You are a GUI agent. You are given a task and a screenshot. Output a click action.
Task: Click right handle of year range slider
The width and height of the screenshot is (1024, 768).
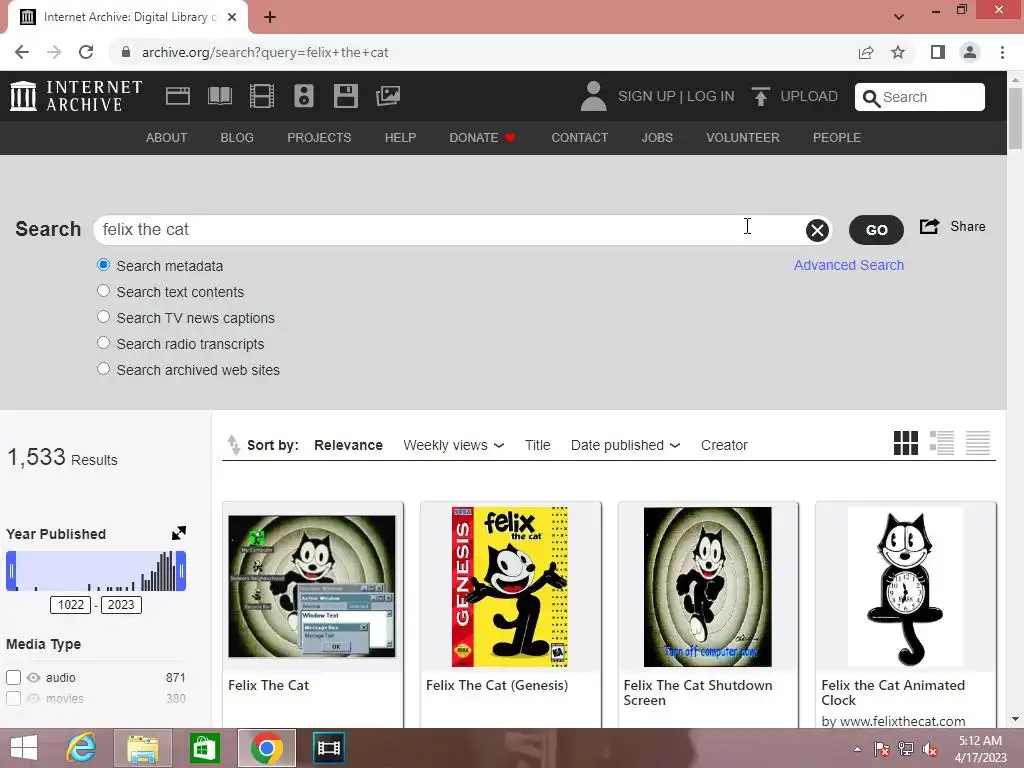[181, 571]
